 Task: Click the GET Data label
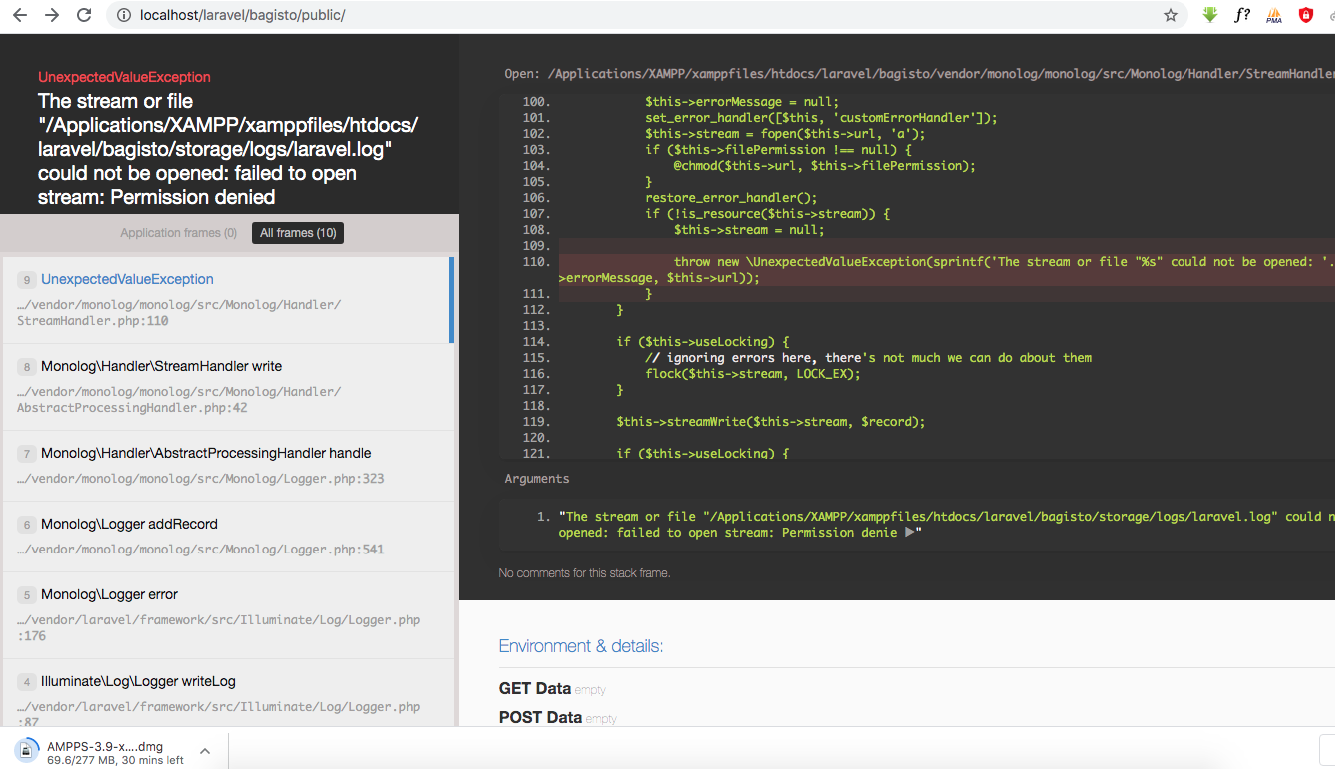pyautogui.click(x=535, y=688)
